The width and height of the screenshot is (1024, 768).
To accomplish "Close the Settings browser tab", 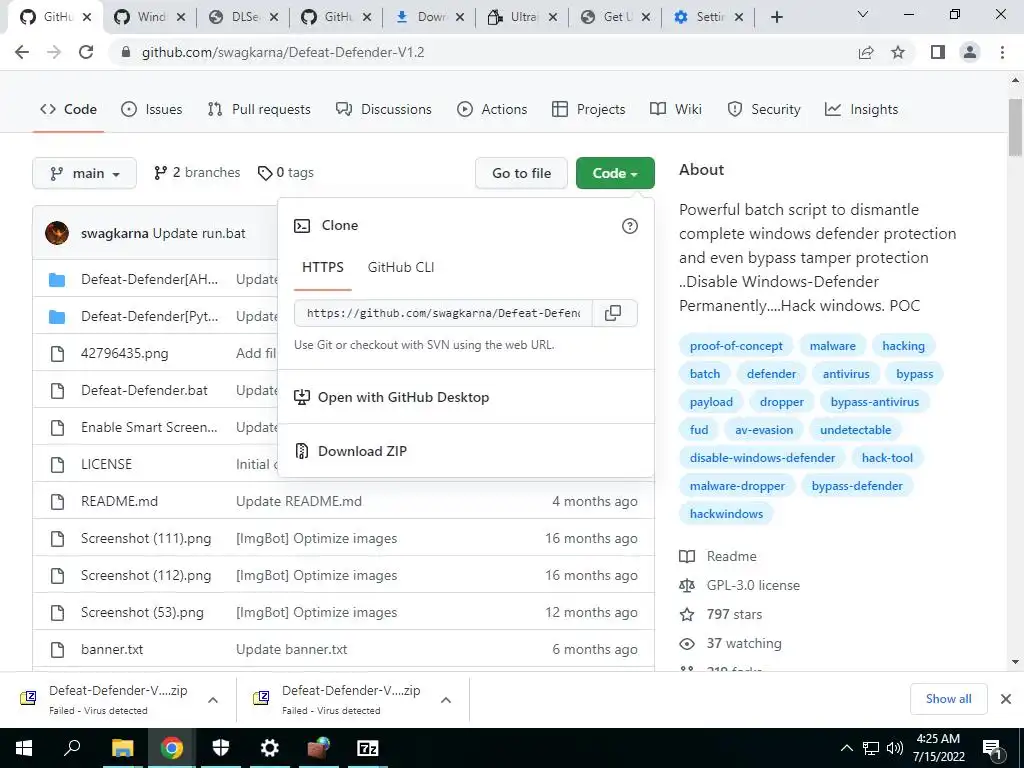I will [x=739, y=17].
